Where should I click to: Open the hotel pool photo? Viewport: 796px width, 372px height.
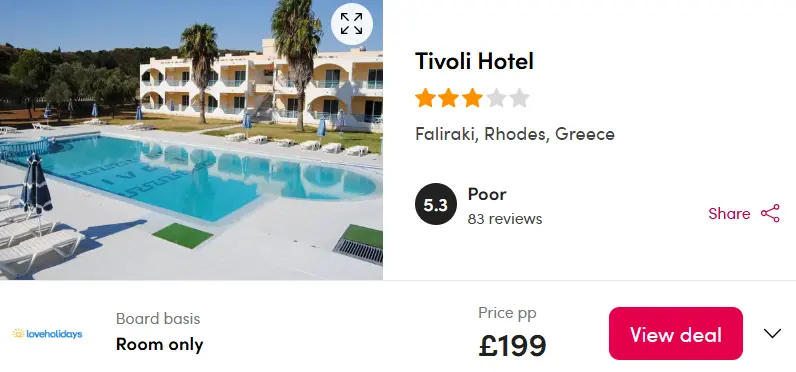pos(191,140)
